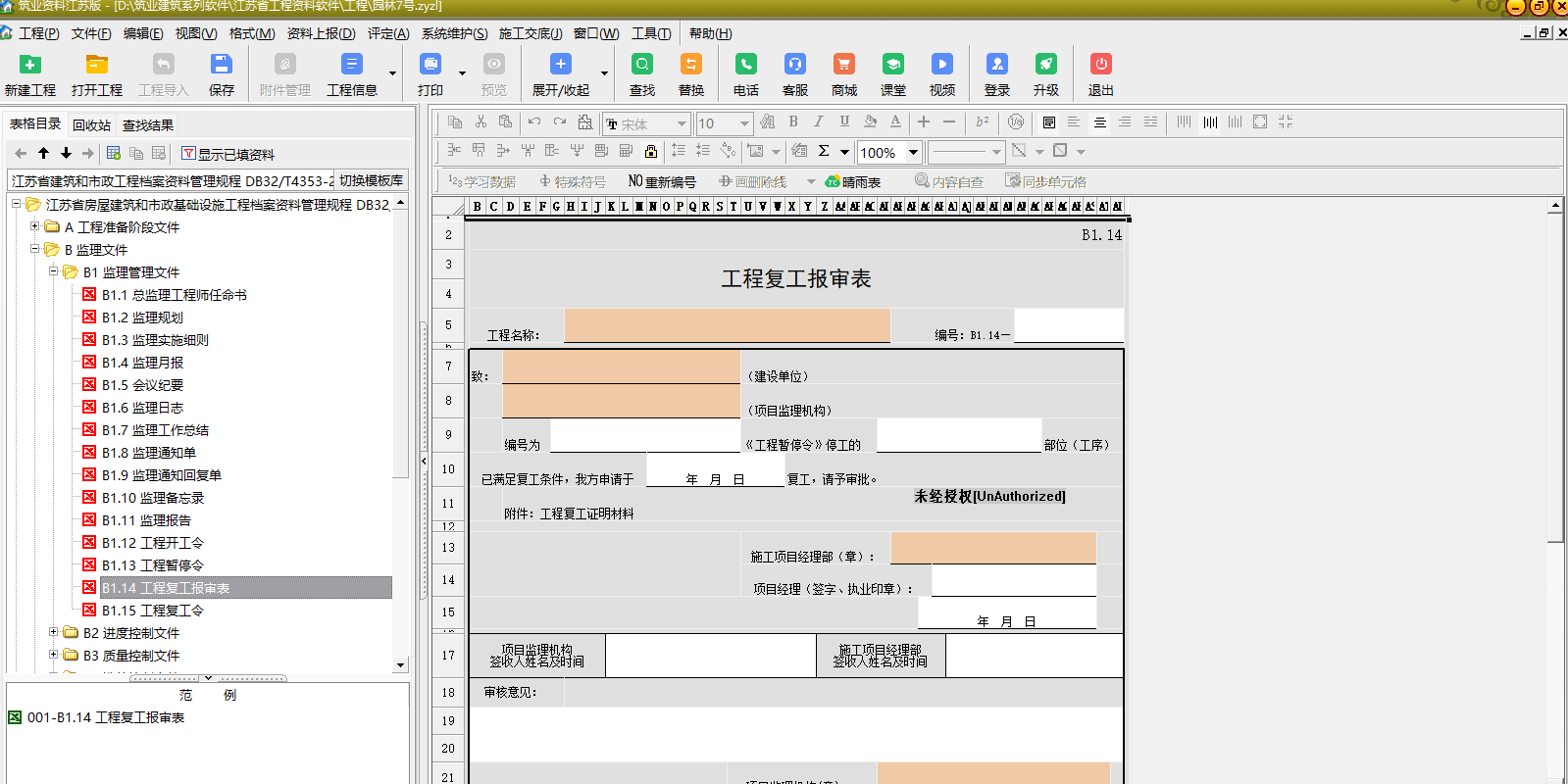Collapse the B1 监理管理文件 folder
The image size is (1568, 784).
[x=54, y=271]
